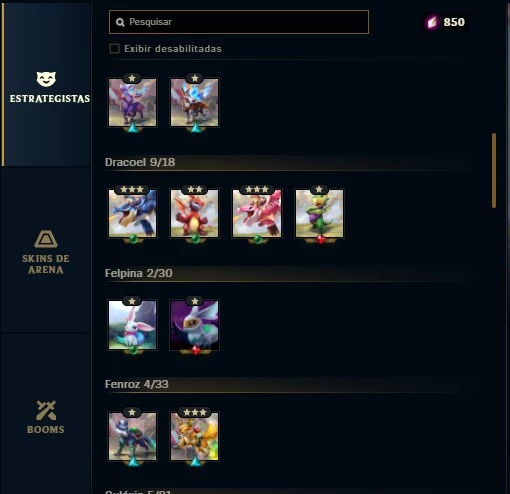Screen dimensions: 510x494
Task: Click the Felpina 2/30 section header
Action: 139,273
